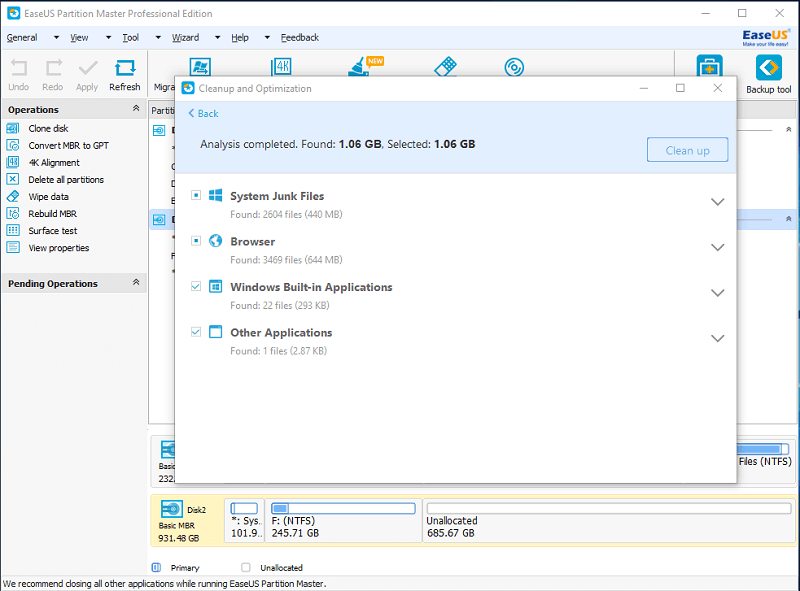Click the Convert MBR to GPT icon
The width and height of the screenshot is (800, 591).
(x=13, y=145)
